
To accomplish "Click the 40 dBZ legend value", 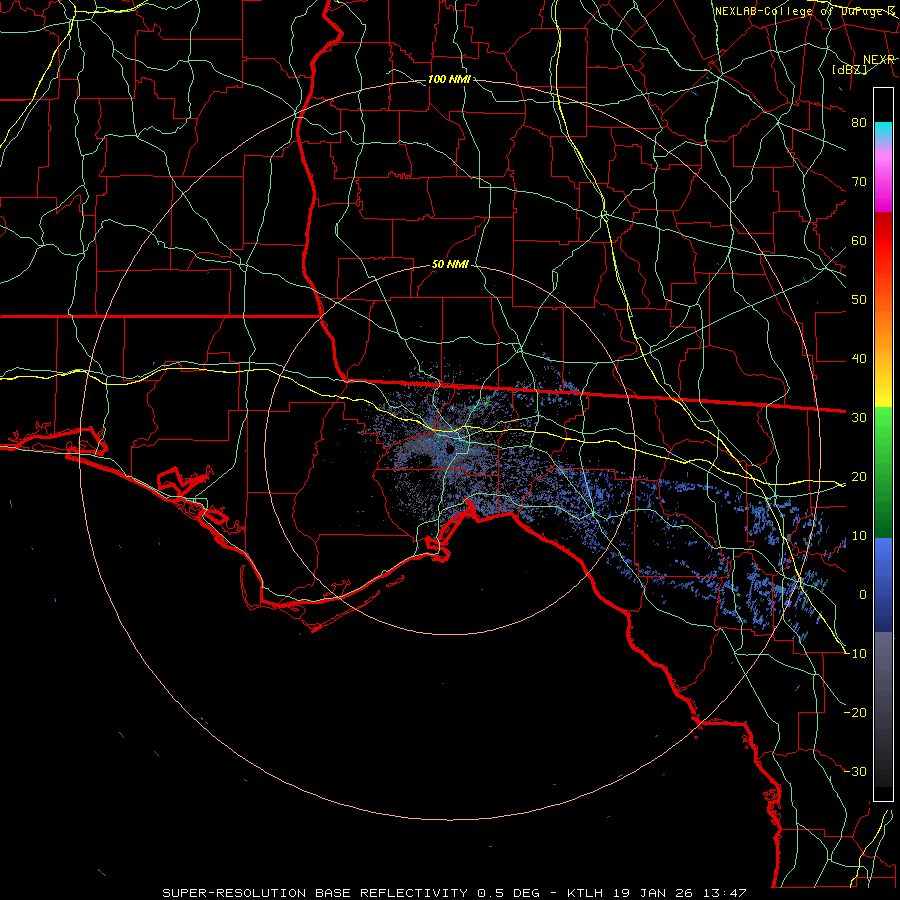I will tap(859, 359).
